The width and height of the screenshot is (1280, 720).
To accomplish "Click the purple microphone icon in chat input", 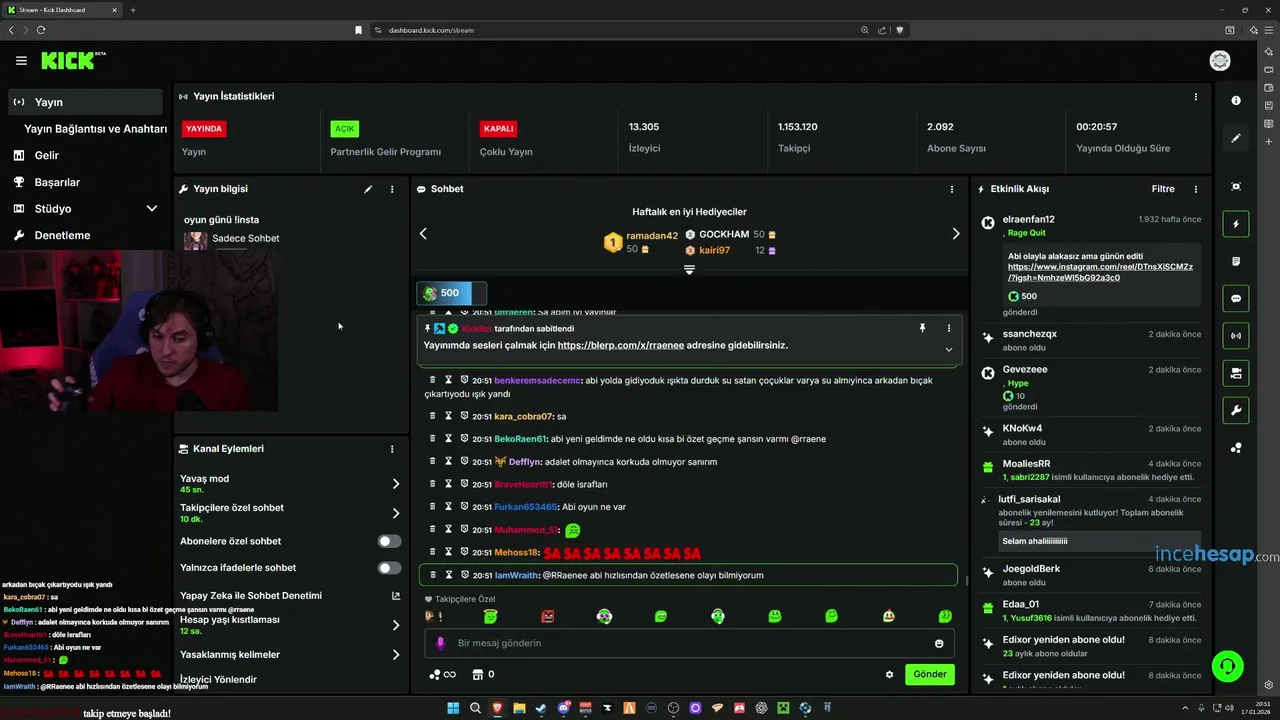I will (x=441, y=643).
